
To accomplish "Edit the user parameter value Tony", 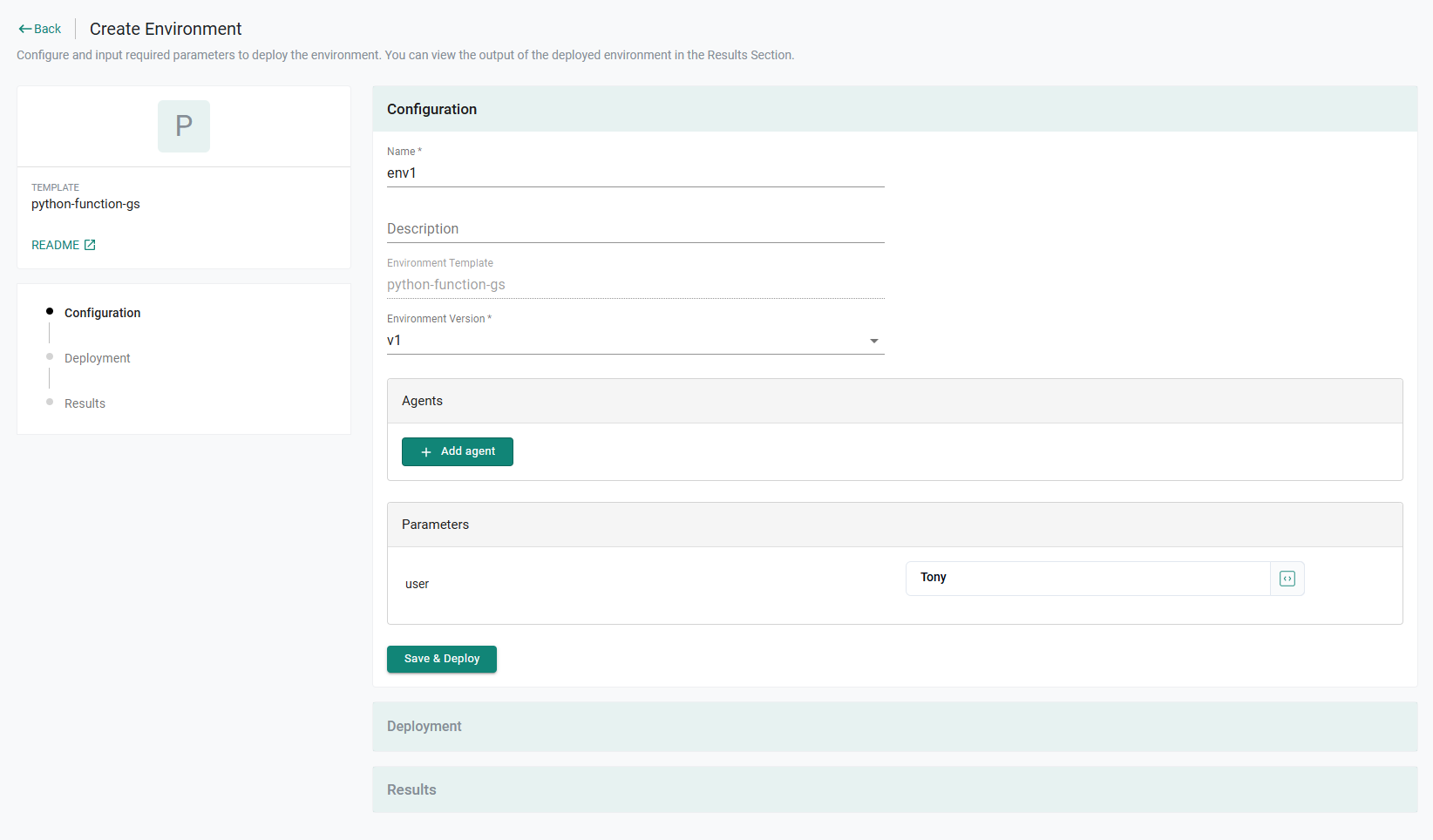I will [1087, 578].
